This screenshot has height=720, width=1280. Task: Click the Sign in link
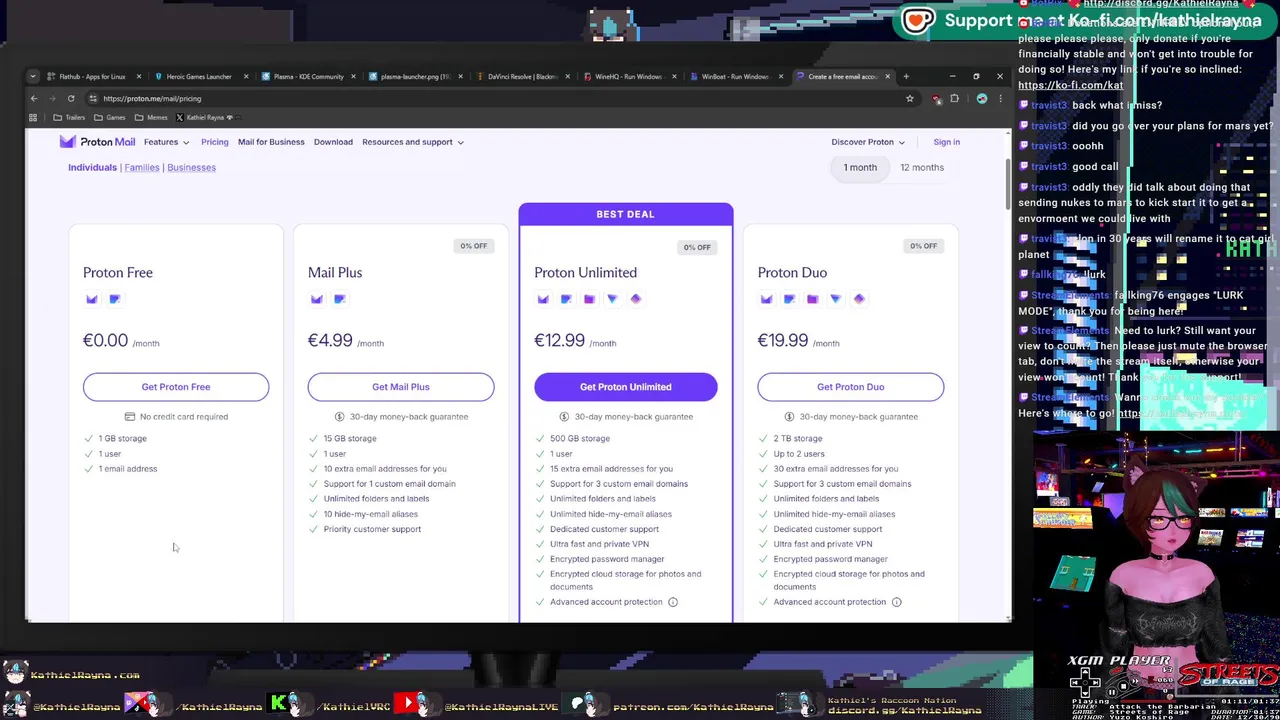click(946, 142)
